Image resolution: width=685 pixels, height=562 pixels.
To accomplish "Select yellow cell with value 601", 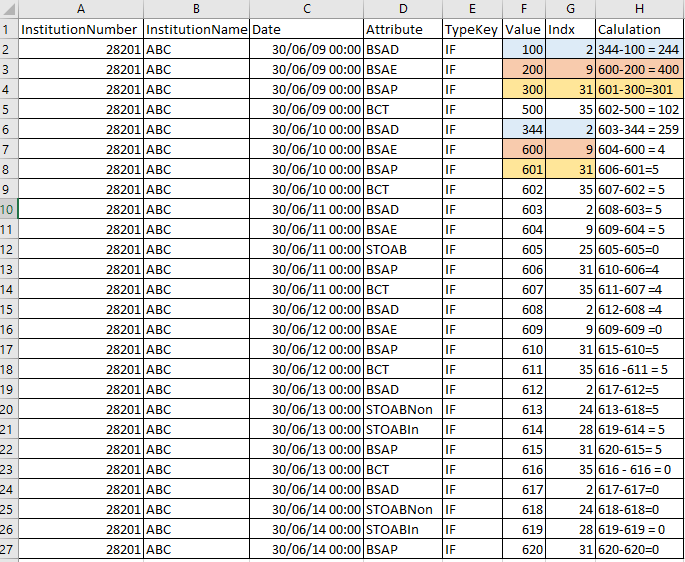I will [524, 169].
